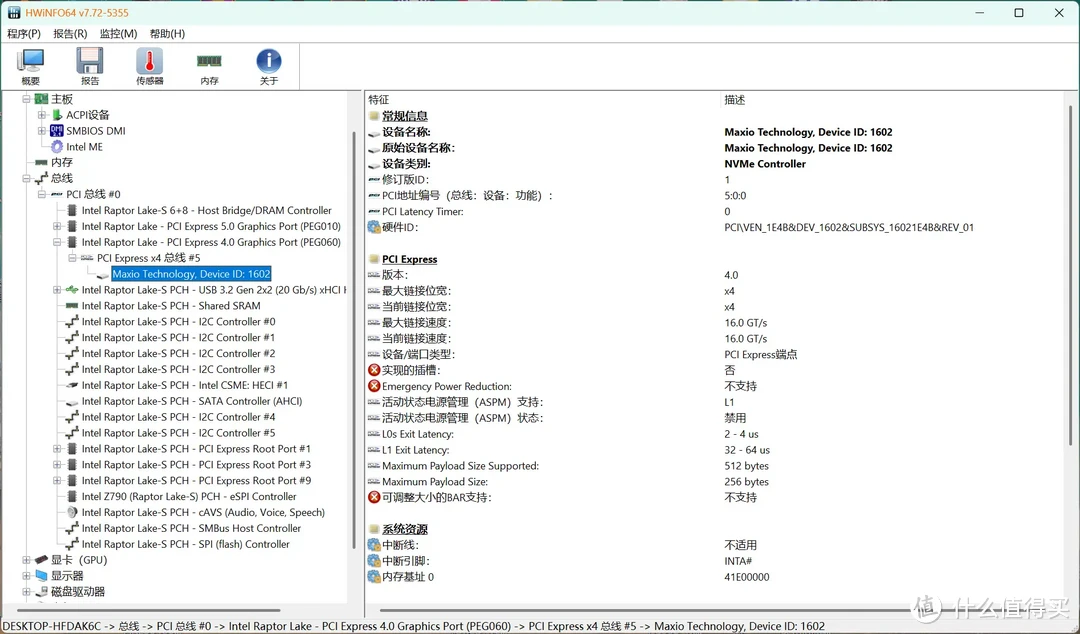
Task: Collapse the 总线 tree node
Action: tap(26, 178)
